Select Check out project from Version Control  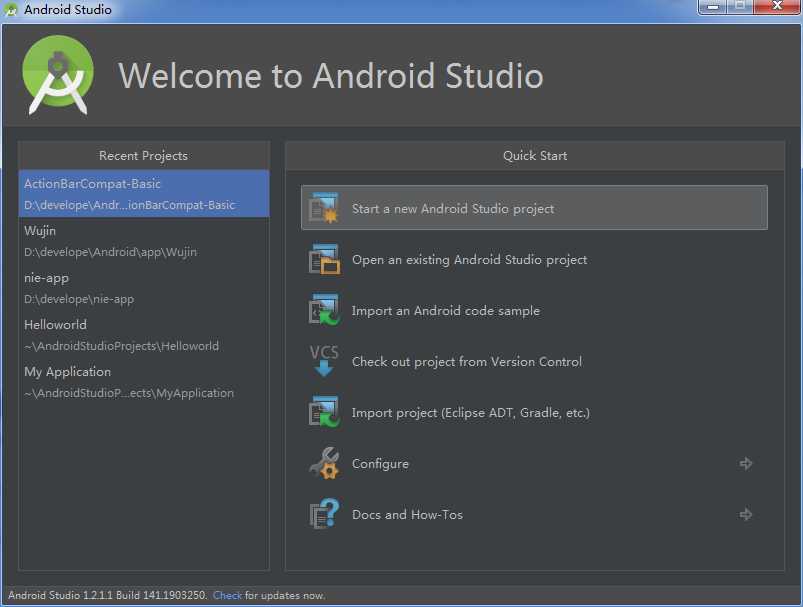point(534,361)
